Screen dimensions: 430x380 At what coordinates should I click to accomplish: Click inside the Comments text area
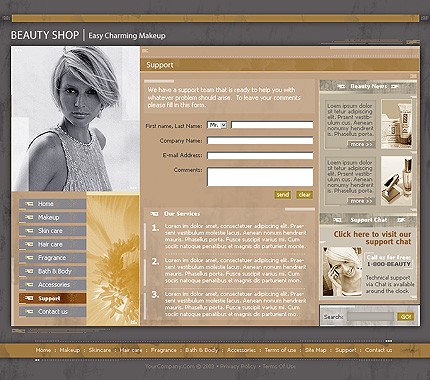click(260, 177)
